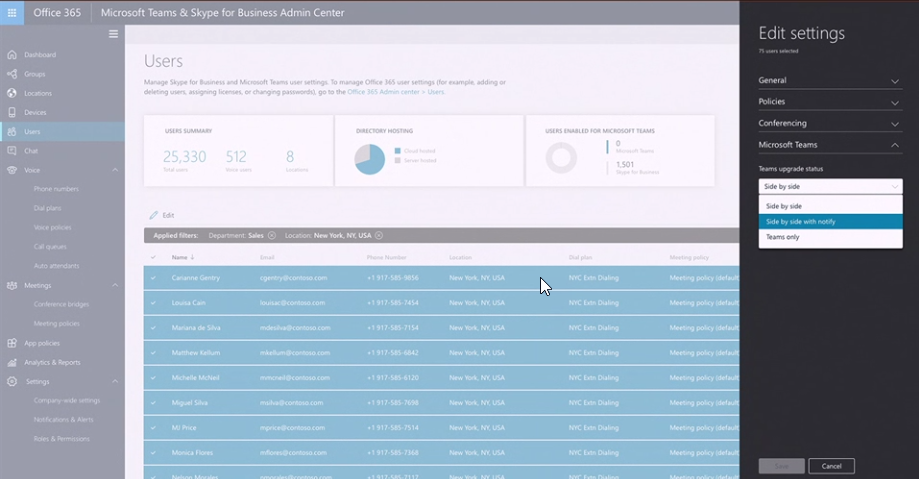
Task: Click the Users icon in sidebar
Action: [x=12, y=131]
